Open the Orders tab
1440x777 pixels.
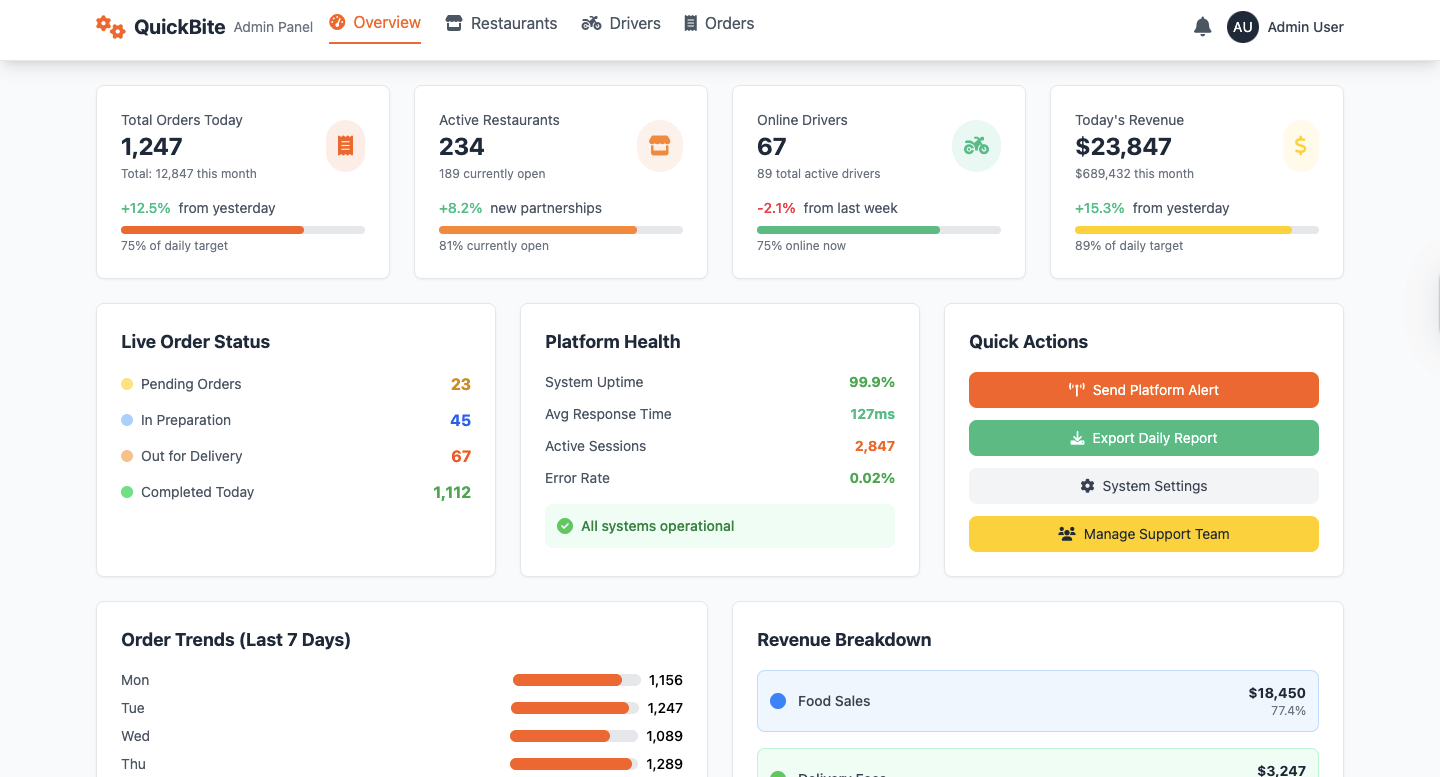pyautogui.click(x=719, y=23)
